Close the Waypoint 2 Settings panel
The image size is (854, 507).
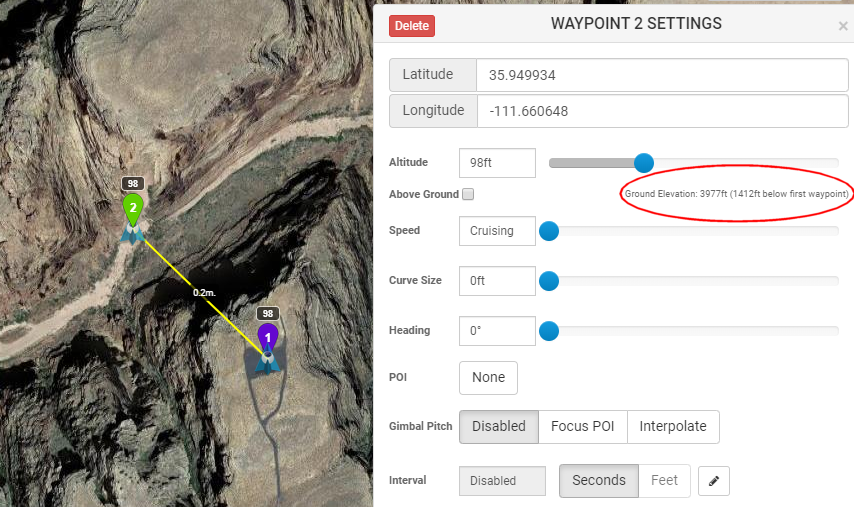pyautogui.click(x=843, y=26)
